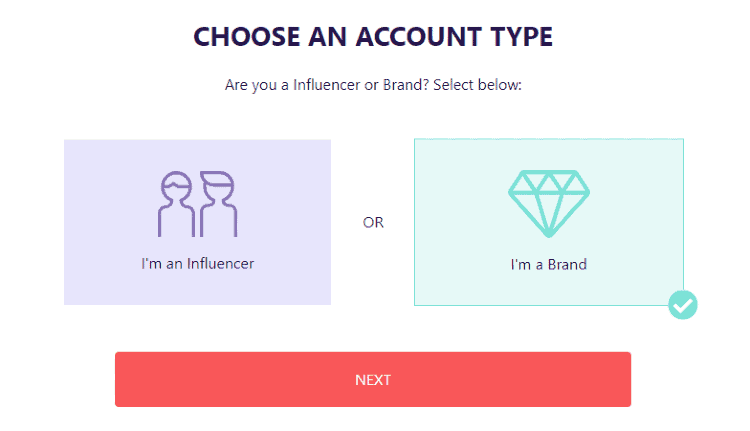This screenshot has height=431, width=750.
Task: Click the two-people Influencer icon
Action: (x=198, y=204)
